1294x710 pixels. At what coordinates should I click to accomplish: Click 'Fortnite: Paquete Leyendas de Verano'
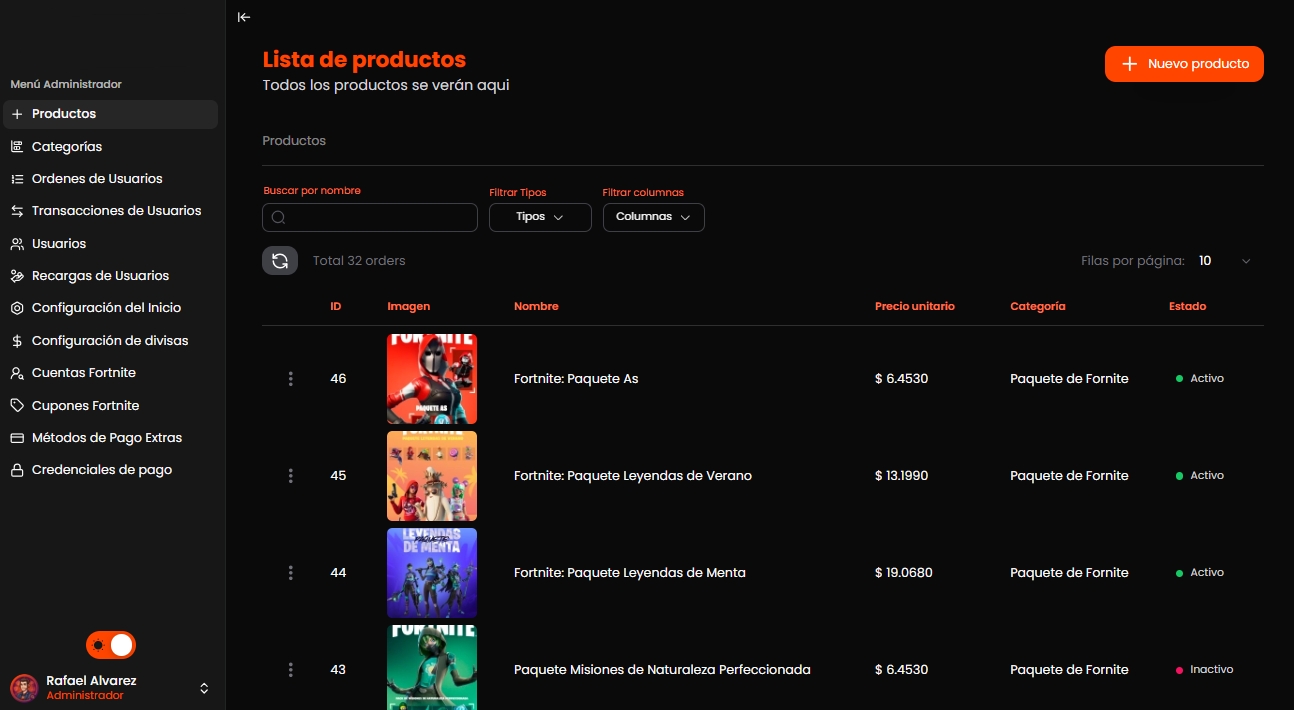click(x=633, y=476)
